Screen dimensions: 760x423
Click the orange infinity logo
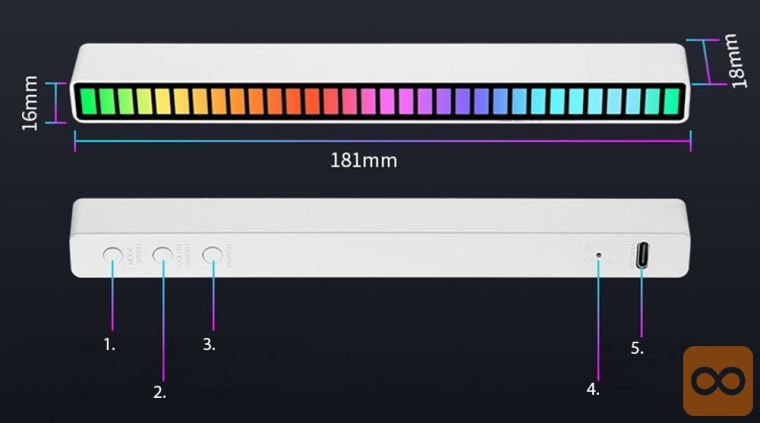pyautogui.click(x=717, y=380)
